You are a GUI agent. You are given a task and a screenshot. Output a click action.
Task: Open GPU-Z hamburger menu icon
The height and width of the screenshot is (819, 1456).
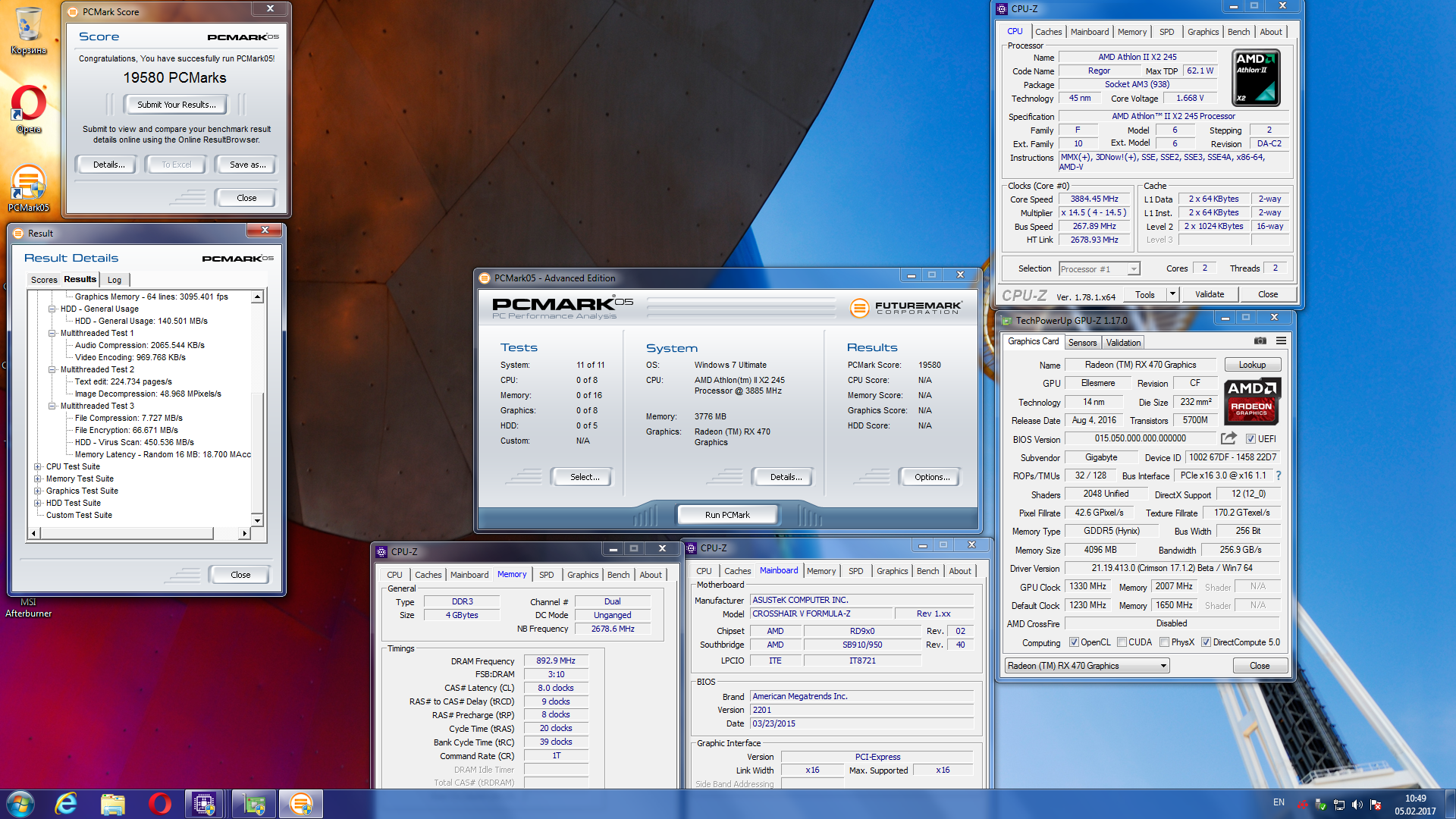[1281, 341]
